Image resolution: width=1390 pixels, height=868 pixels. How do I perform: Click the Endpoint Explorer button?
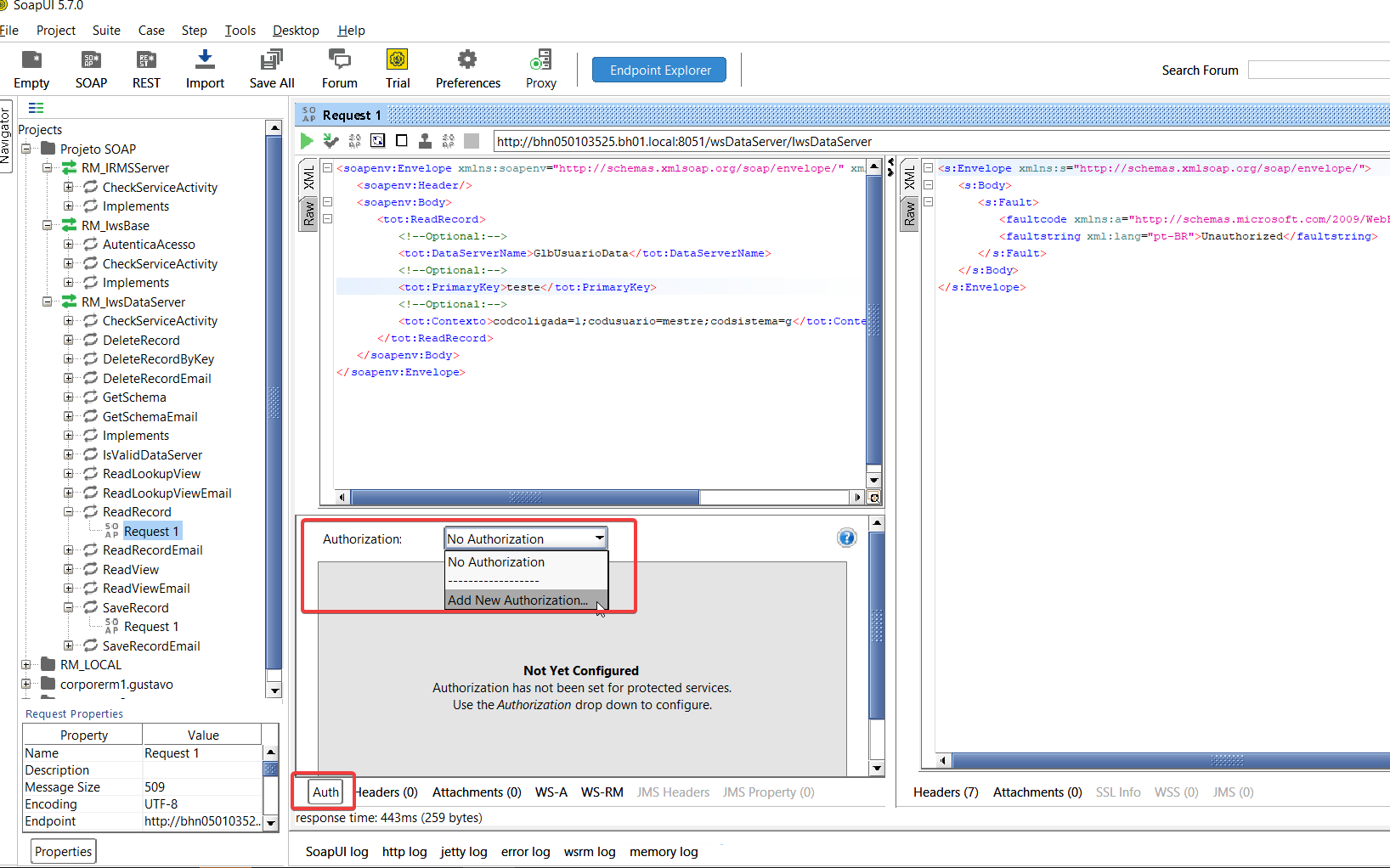(x=659, y=70)
